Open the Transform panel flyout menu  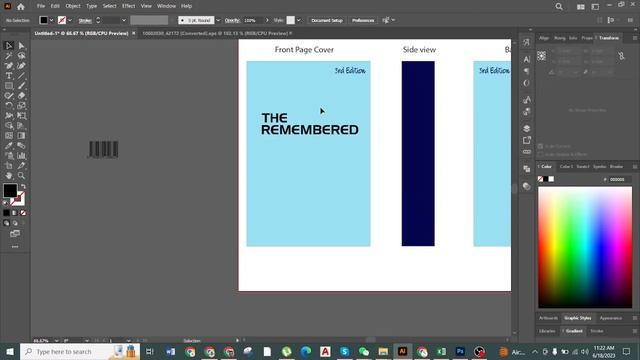point(635,38)
